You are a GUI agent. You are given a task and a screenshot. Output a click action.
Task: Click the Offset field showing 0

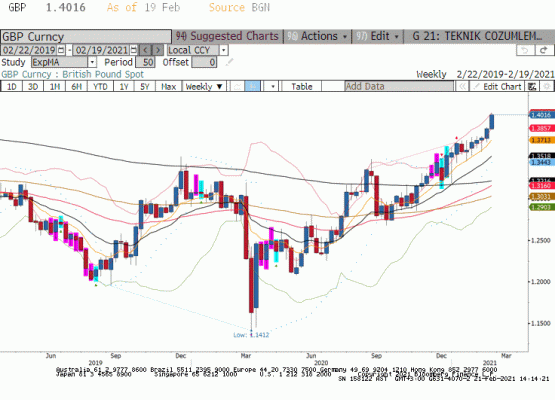click(204, 62)
